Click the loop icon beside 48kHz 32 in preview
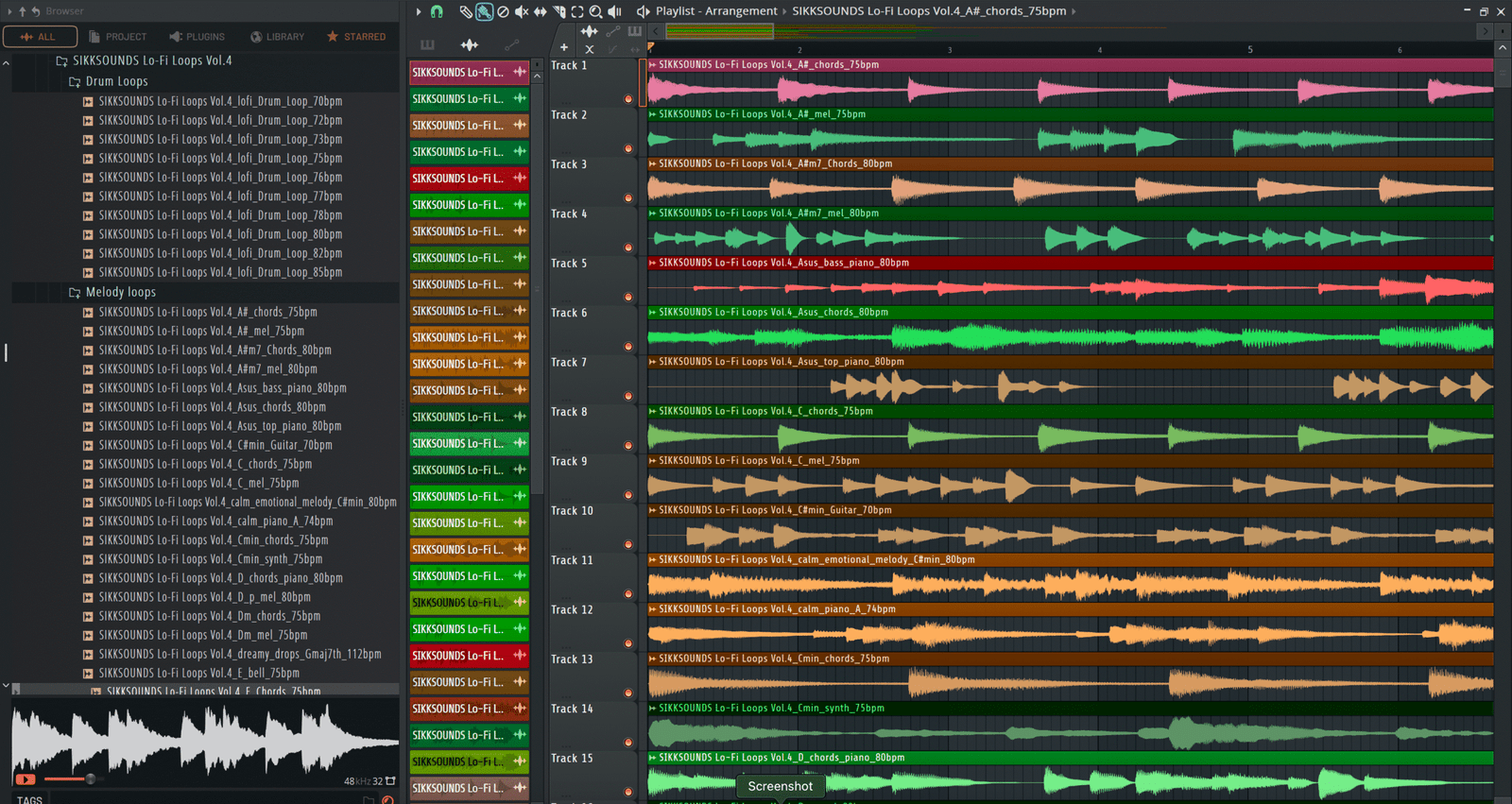This screenshot has width=1512, height=804. pos(390,781)
